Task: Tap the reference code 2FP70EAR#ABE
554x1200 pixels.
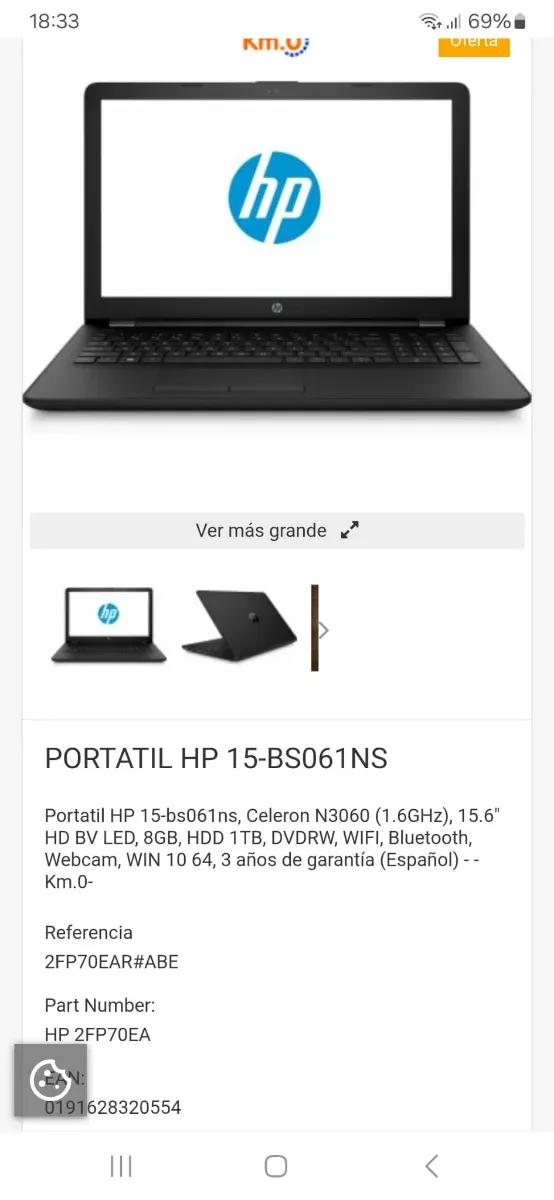Action: point(112,962)
